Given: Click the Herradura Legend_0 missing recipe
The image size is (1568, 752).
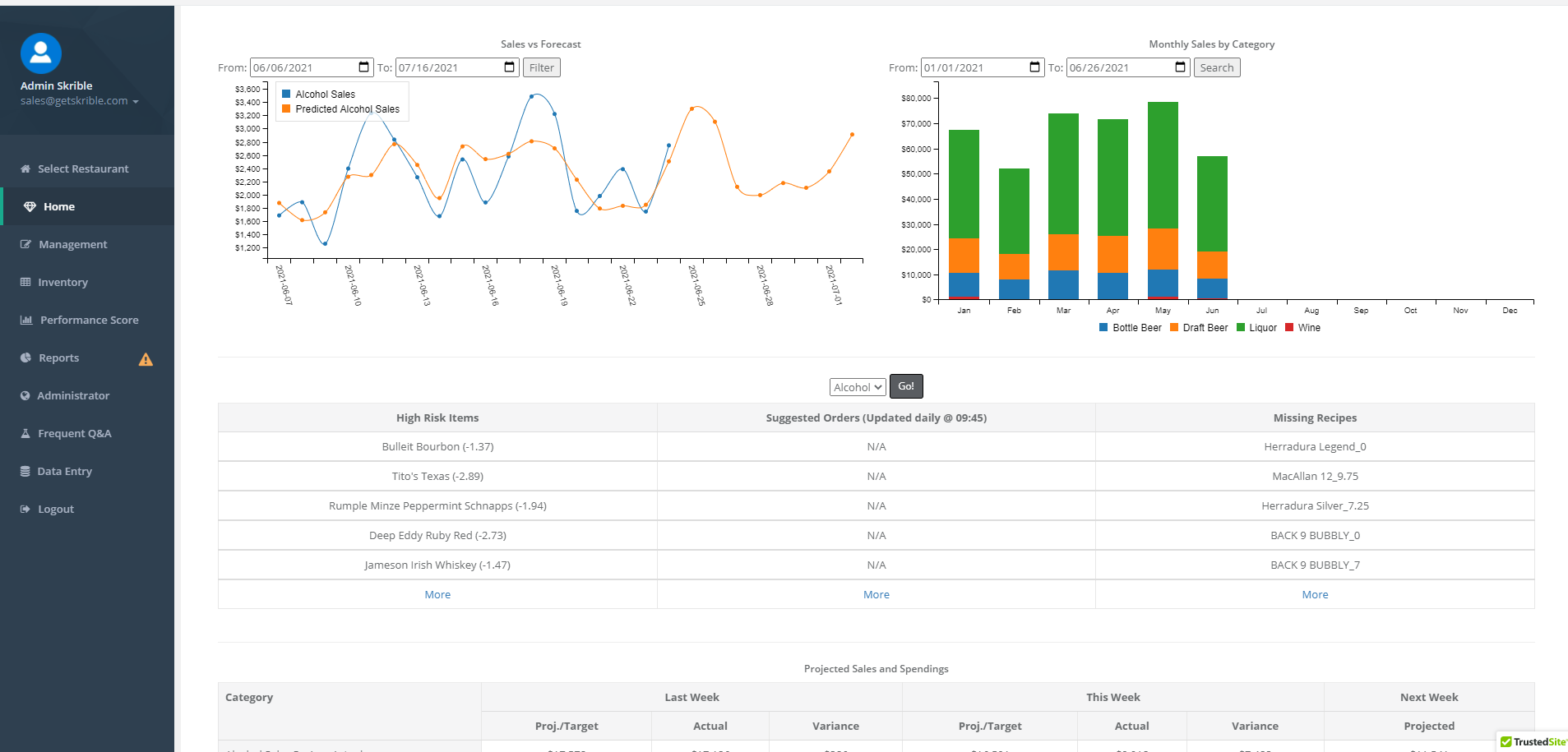Looking at the screenshot, I should point(1315,446).
